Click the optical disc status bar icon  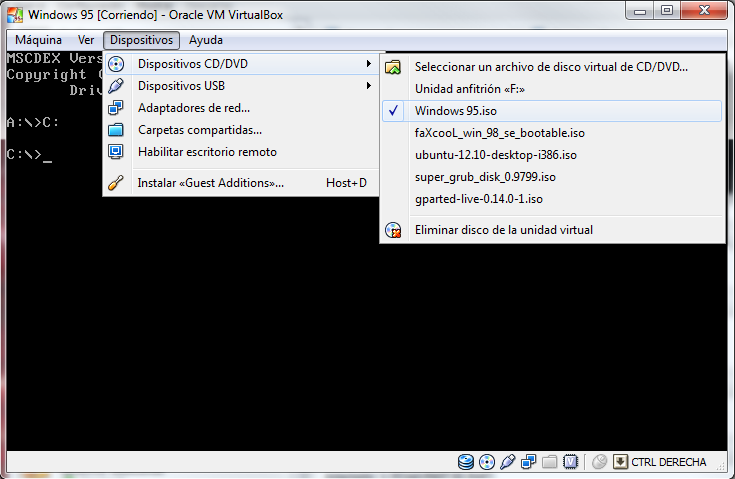point(487,462)
